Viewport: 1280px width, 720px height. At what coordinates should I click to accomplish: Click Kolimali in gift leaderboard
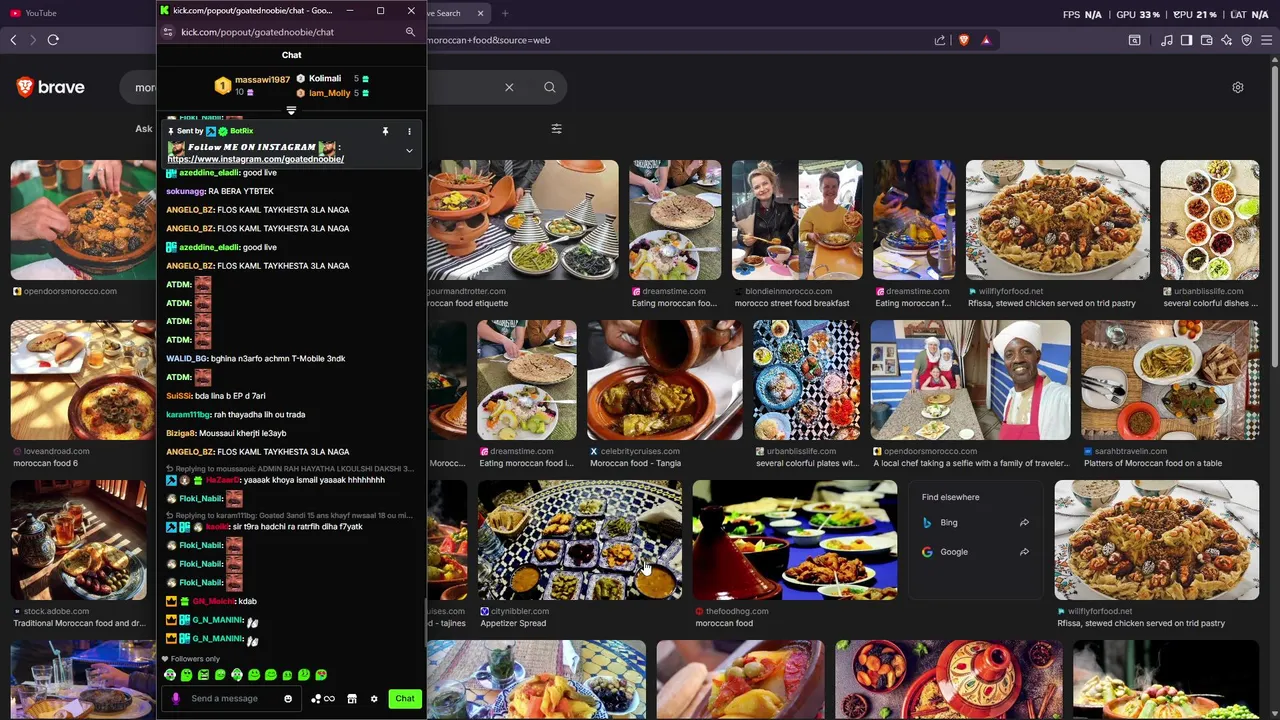(x=325, y=78)
